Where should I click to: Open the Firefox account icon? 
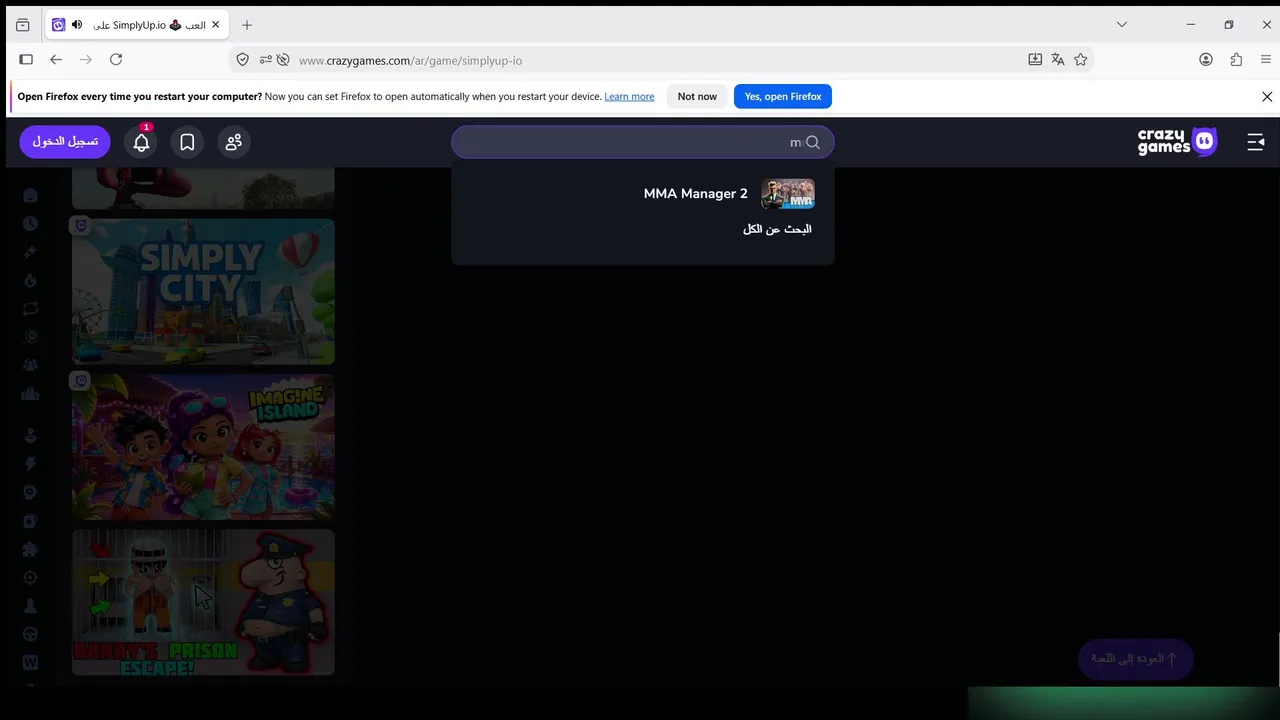click(x=1206, y=60)
